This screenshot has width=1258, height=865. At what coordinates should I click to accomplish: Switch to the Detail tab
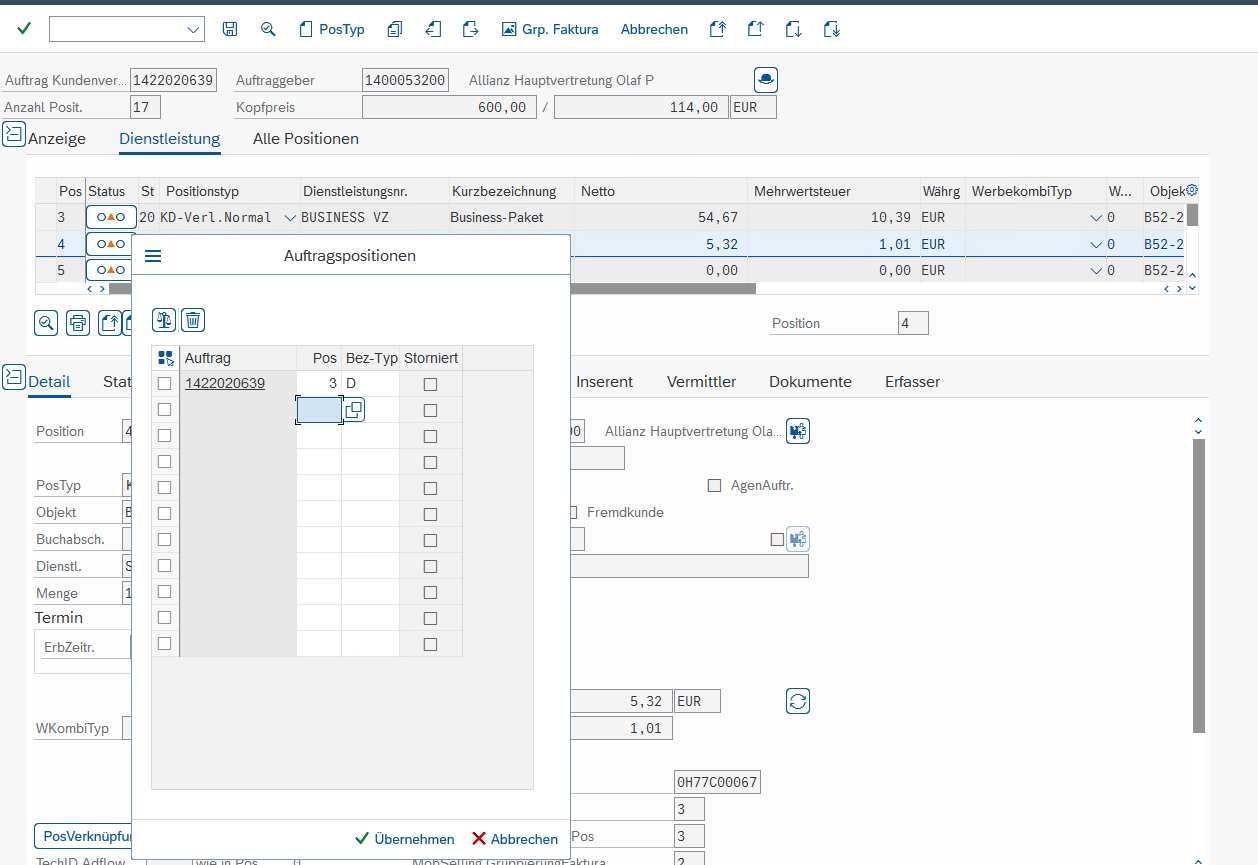tap(49, 382)
